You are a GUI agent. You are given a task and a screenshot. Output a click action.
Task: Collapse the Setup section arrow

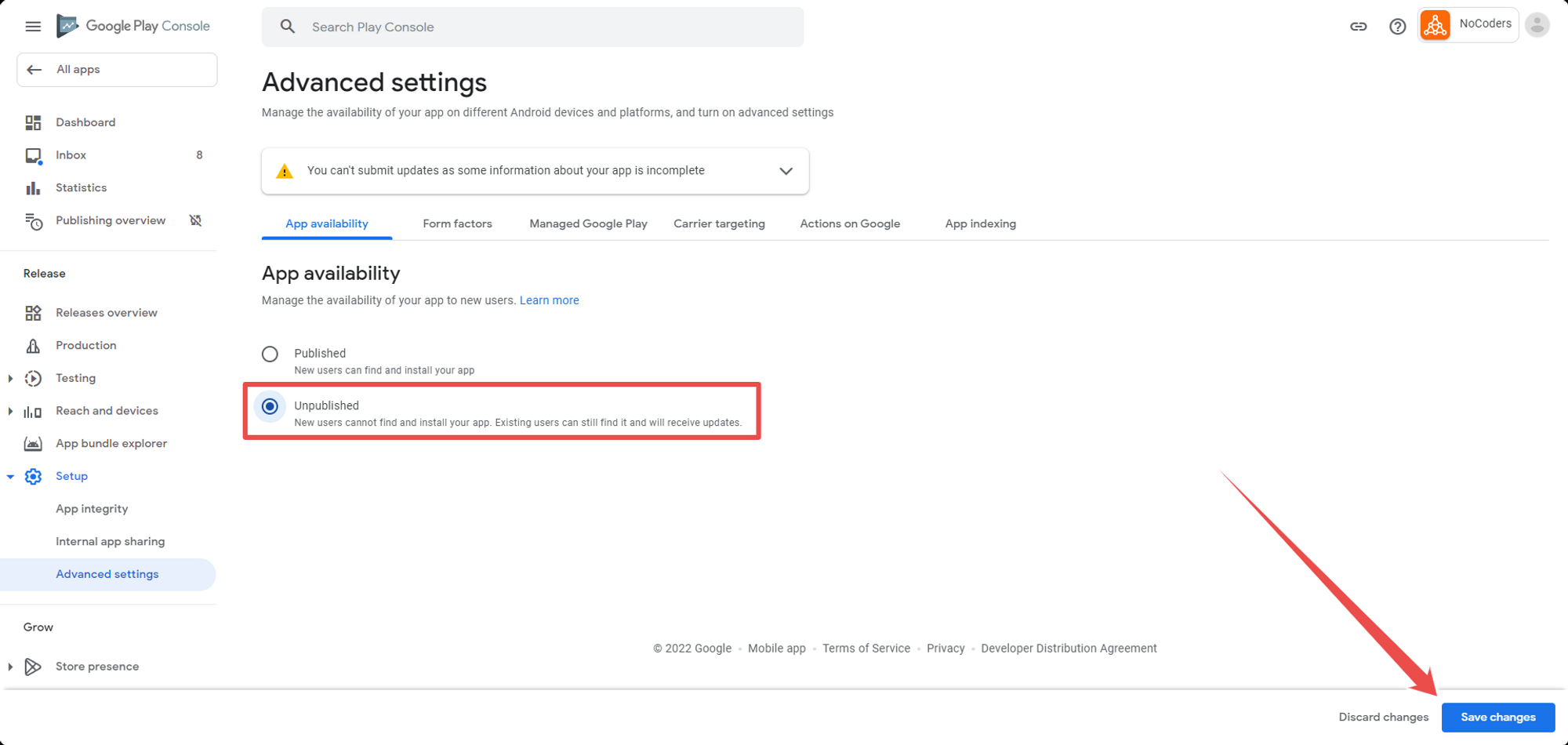tap(10, 477)
